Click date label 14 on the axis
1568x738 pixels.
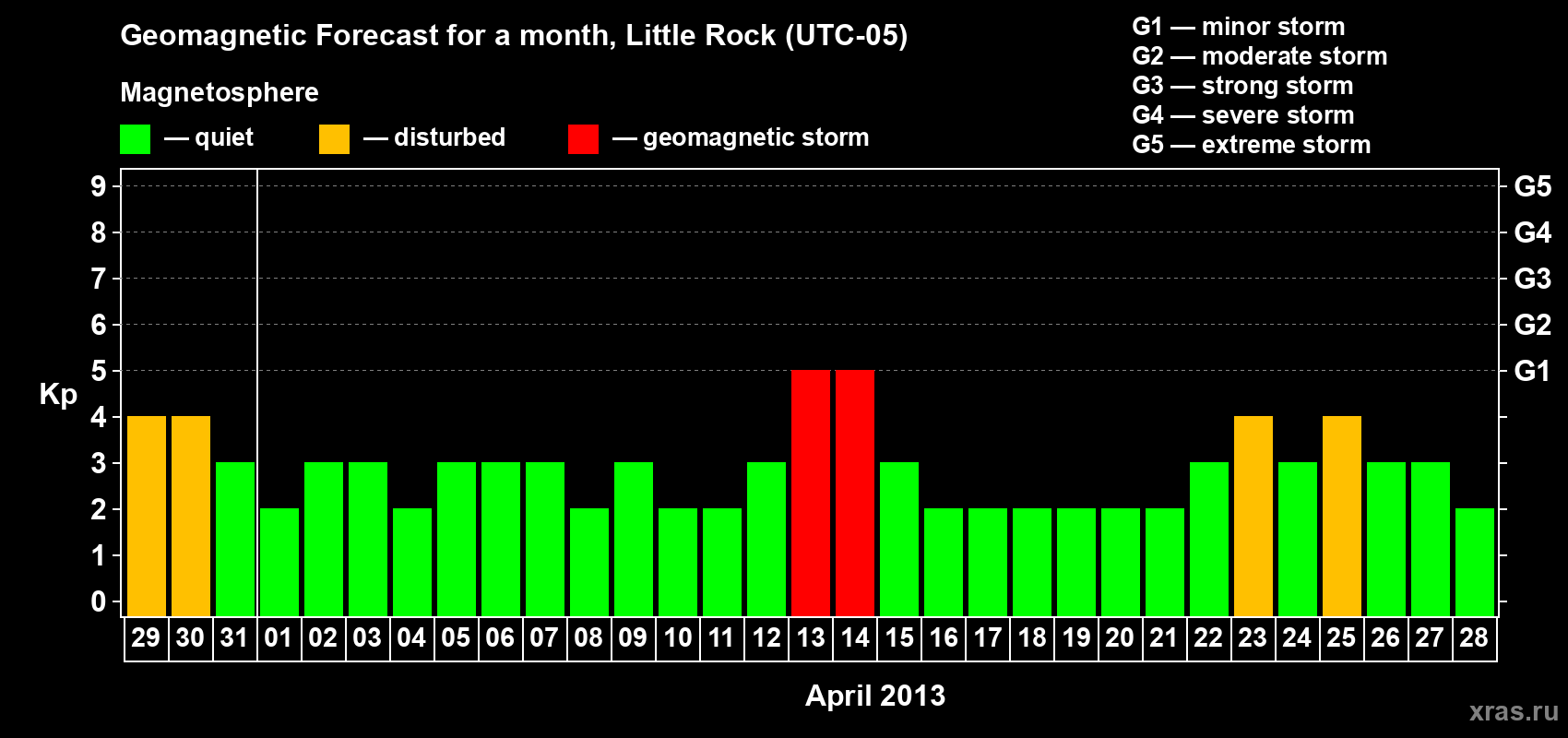855,637
